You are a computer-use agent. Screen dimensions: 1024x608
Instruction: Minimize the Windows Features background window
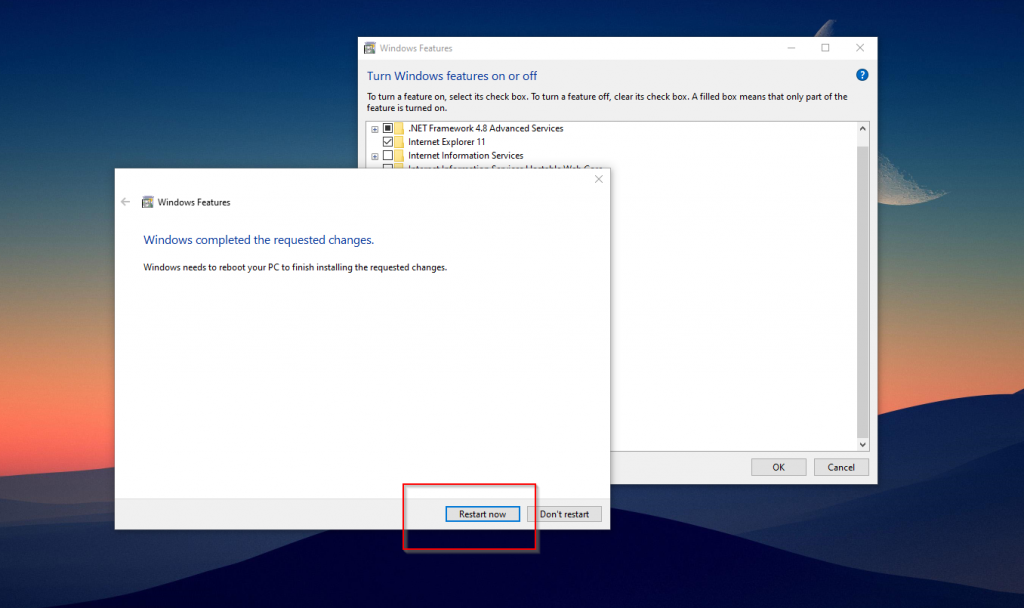point(791,48)
